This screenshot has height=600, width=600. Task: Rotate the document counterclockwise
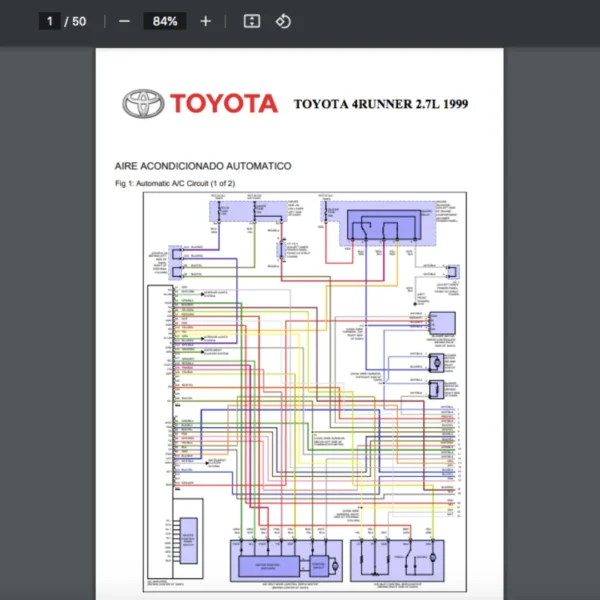coord(283,21)
